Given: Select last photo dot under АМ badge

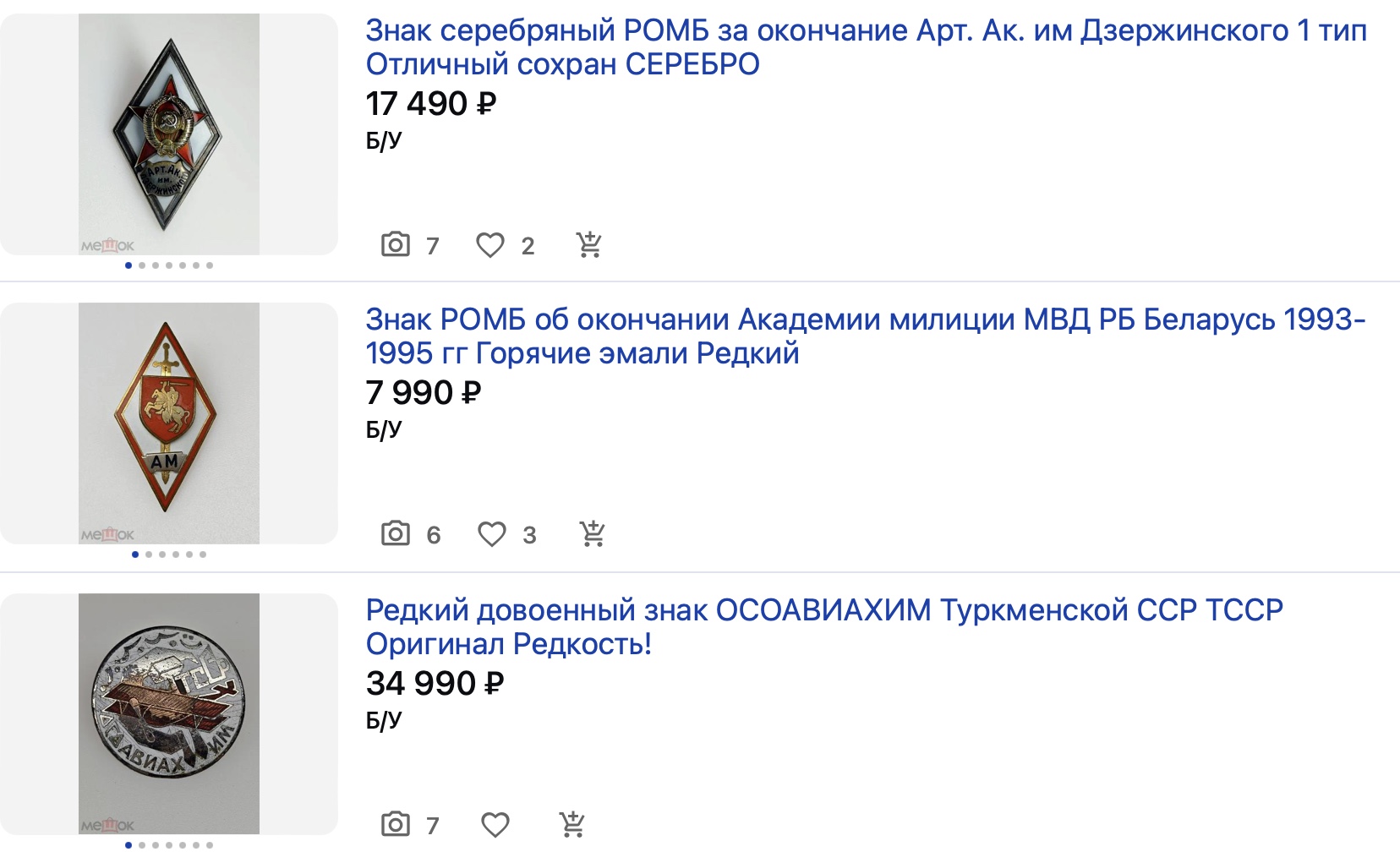Looking at the screenshot, I should pyautogui.click(x=203, y=554).
